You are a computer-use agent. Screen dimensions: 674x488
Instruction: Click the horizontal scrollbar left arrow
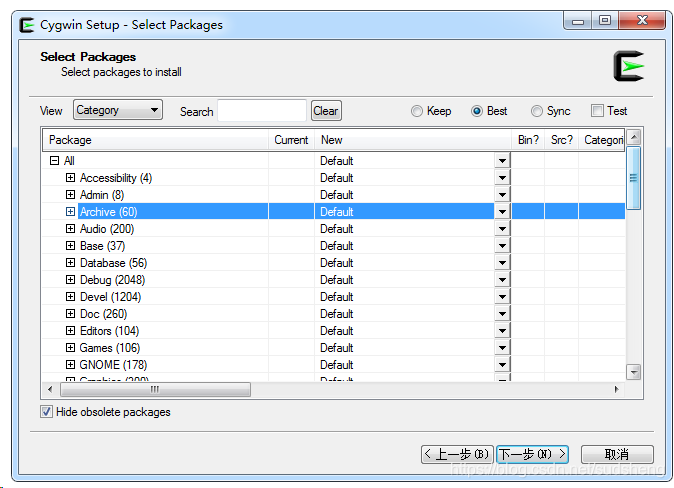(x=50, y=390)
